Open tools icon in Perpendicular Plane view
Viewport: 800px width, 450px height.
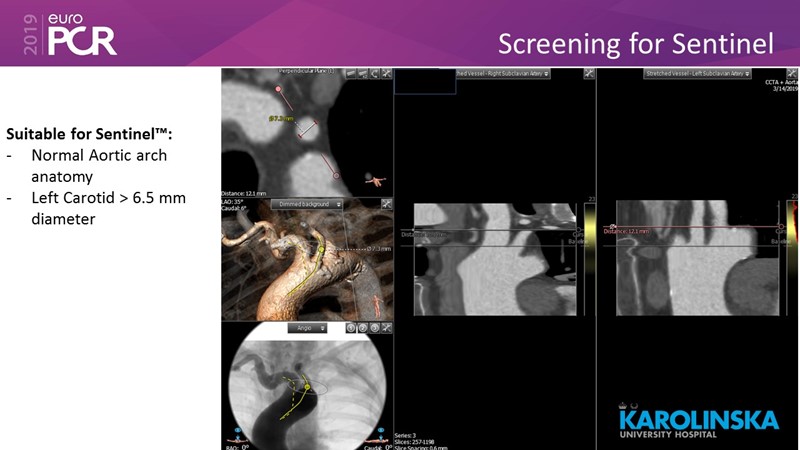[x=386, y=74]
